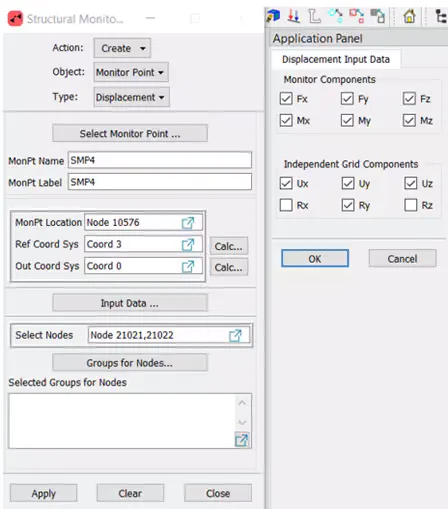
Task: Click the Apply button
Action: pos(43,493)
